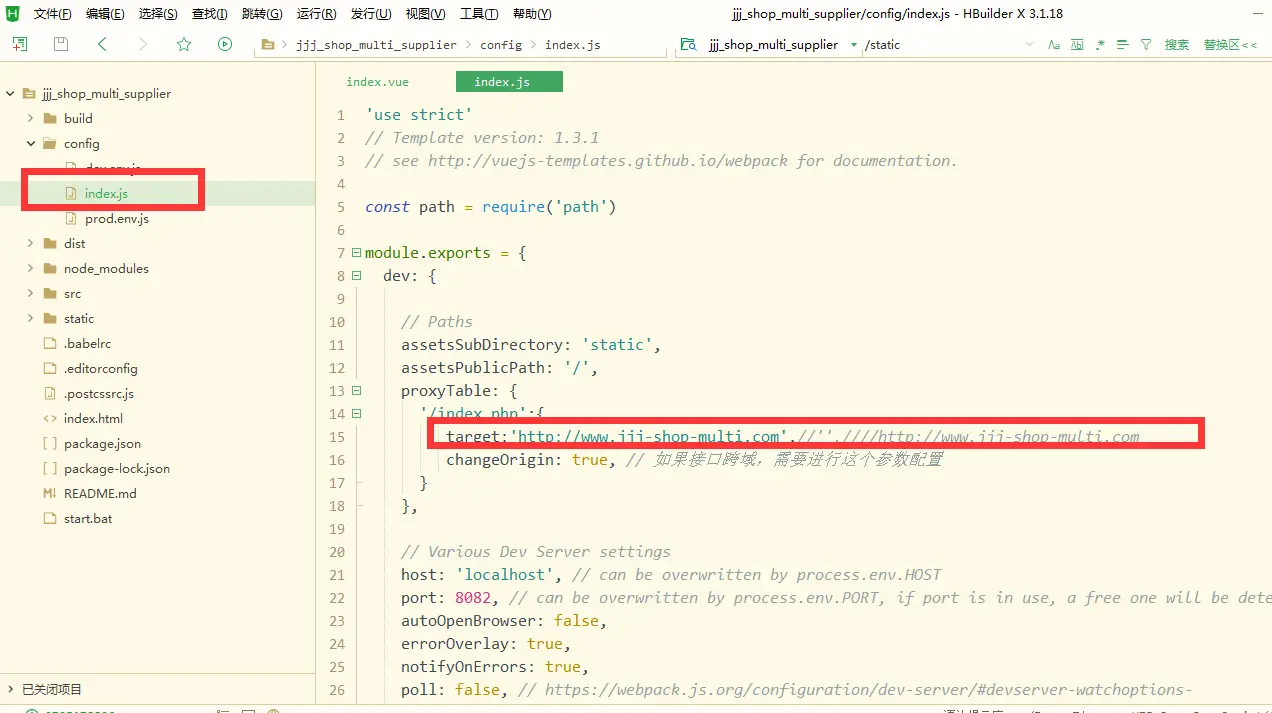Screen dimensions: 1272x713
Task: Fold the dev block at line 8
Action: pos(357,276)
